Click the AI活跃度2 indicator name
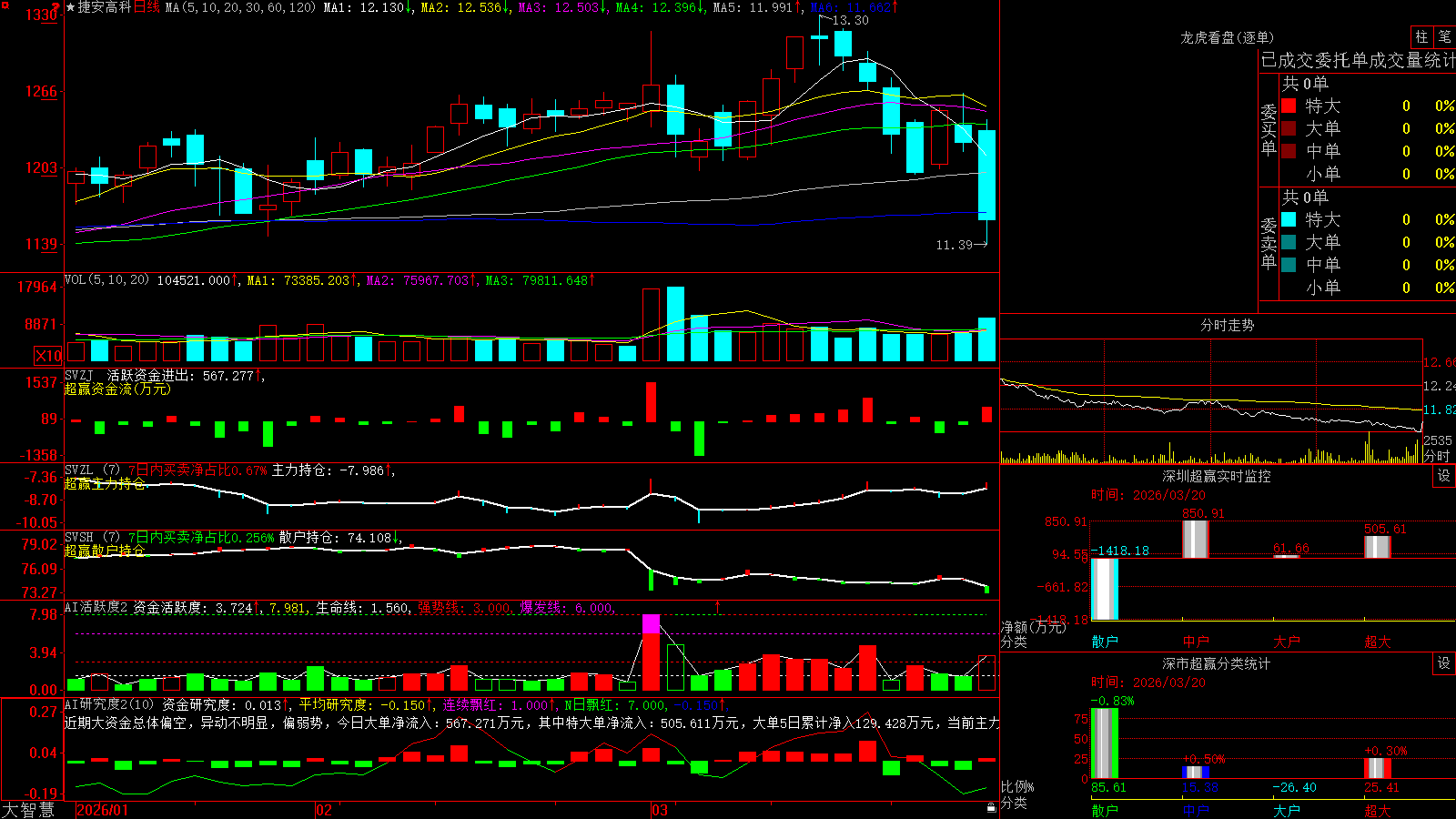The height and width of the screenshot is (819, 1456). pyautogui.click(x=96, y=607)
